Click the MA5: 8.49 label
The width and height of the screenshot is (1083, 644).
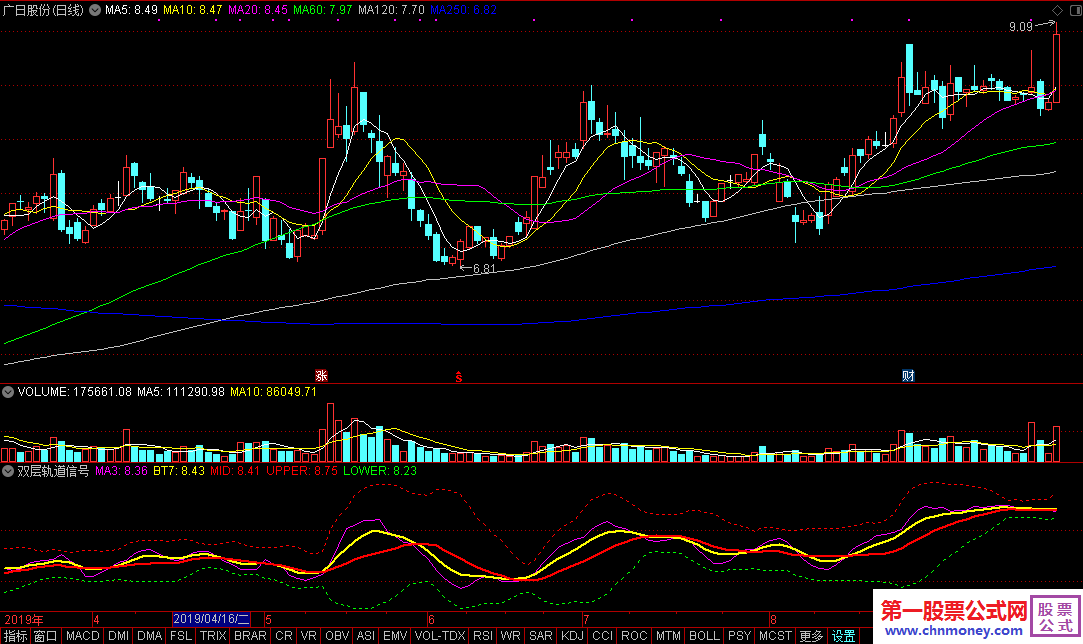[x=131, y=10]
